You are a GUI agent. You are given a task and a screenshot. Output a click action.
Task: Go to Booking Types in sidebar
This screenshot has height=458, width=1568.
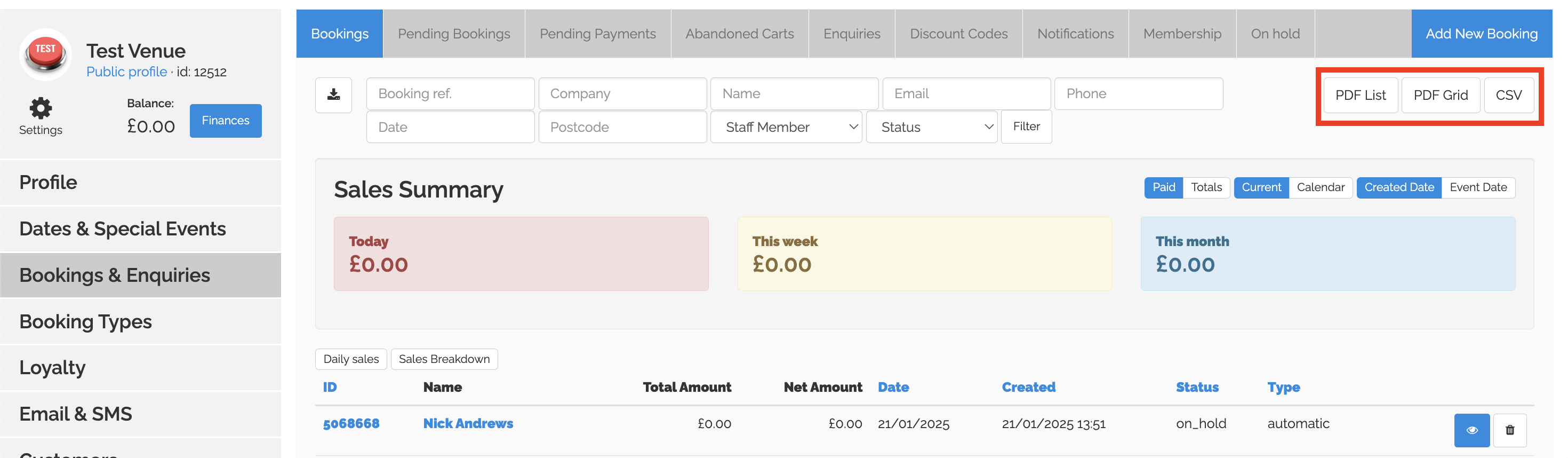85,321
